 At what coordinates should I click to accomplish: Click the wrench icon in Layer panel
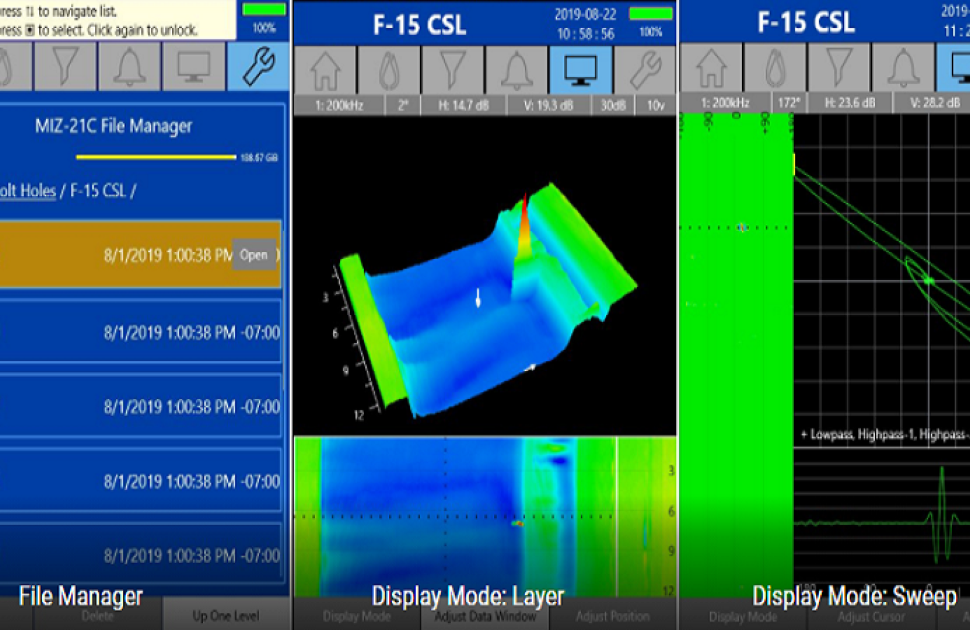tap(644, 70)
